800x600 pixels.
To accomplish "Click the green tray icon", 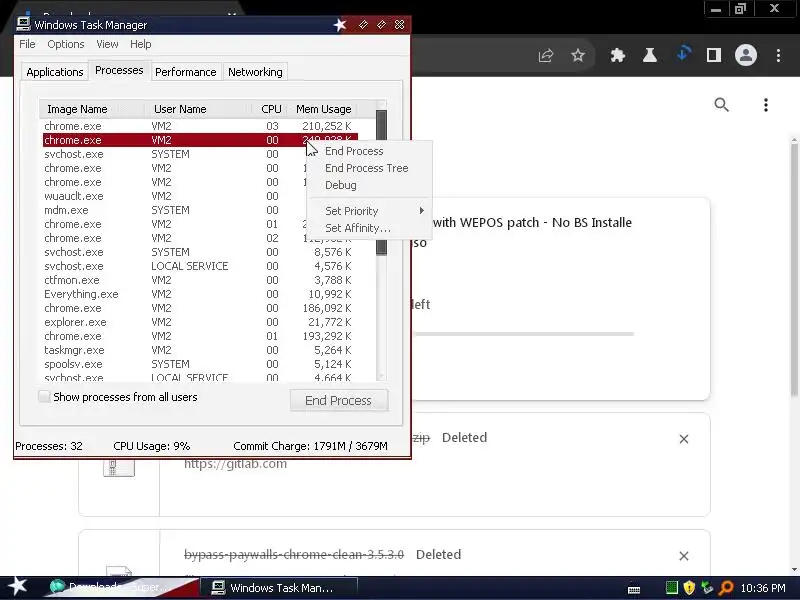I will (x=672, y=588).
